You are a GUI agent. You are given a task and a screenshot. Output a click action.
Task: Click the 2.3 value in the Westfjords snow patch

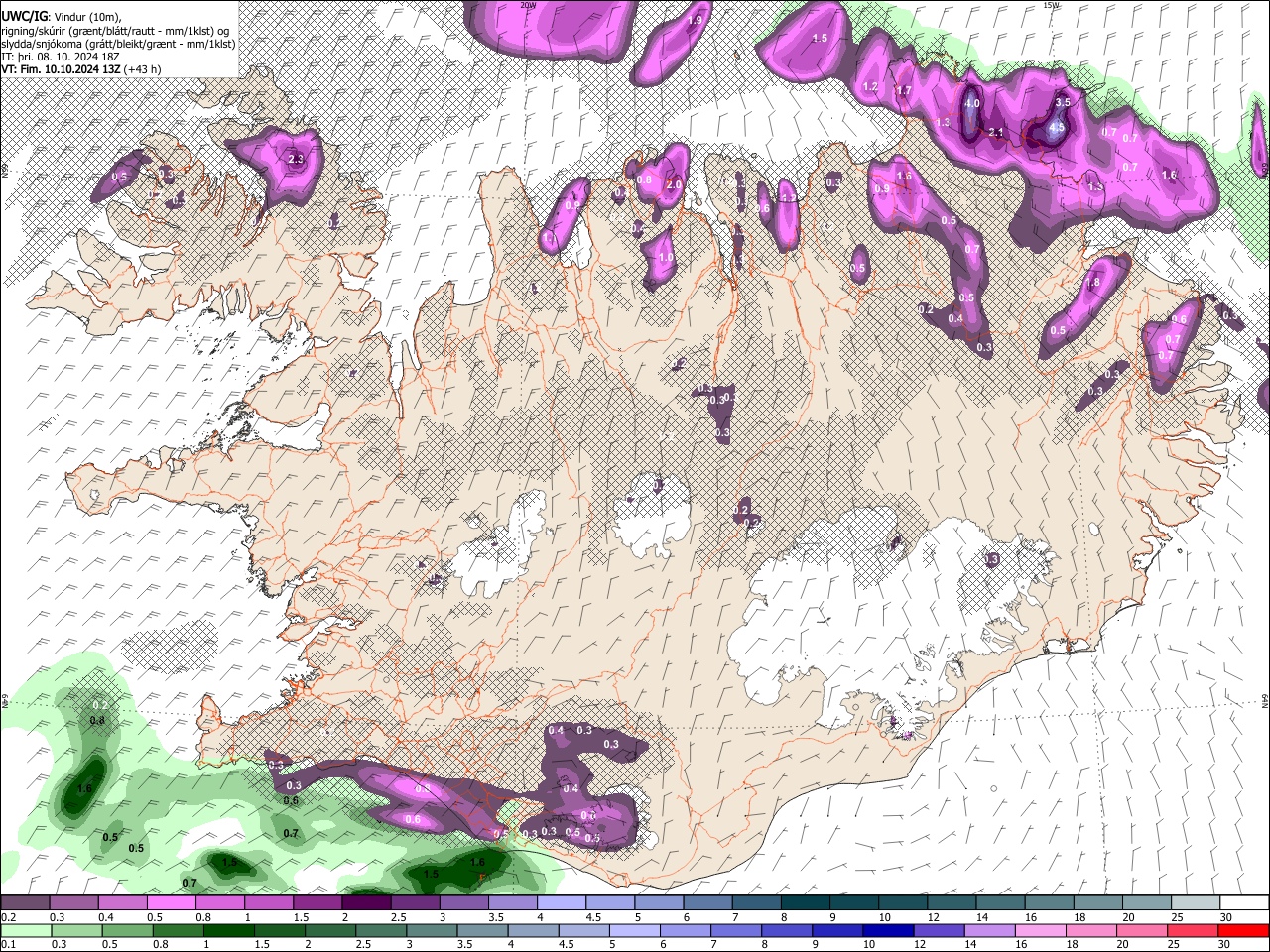coord(295,159)
